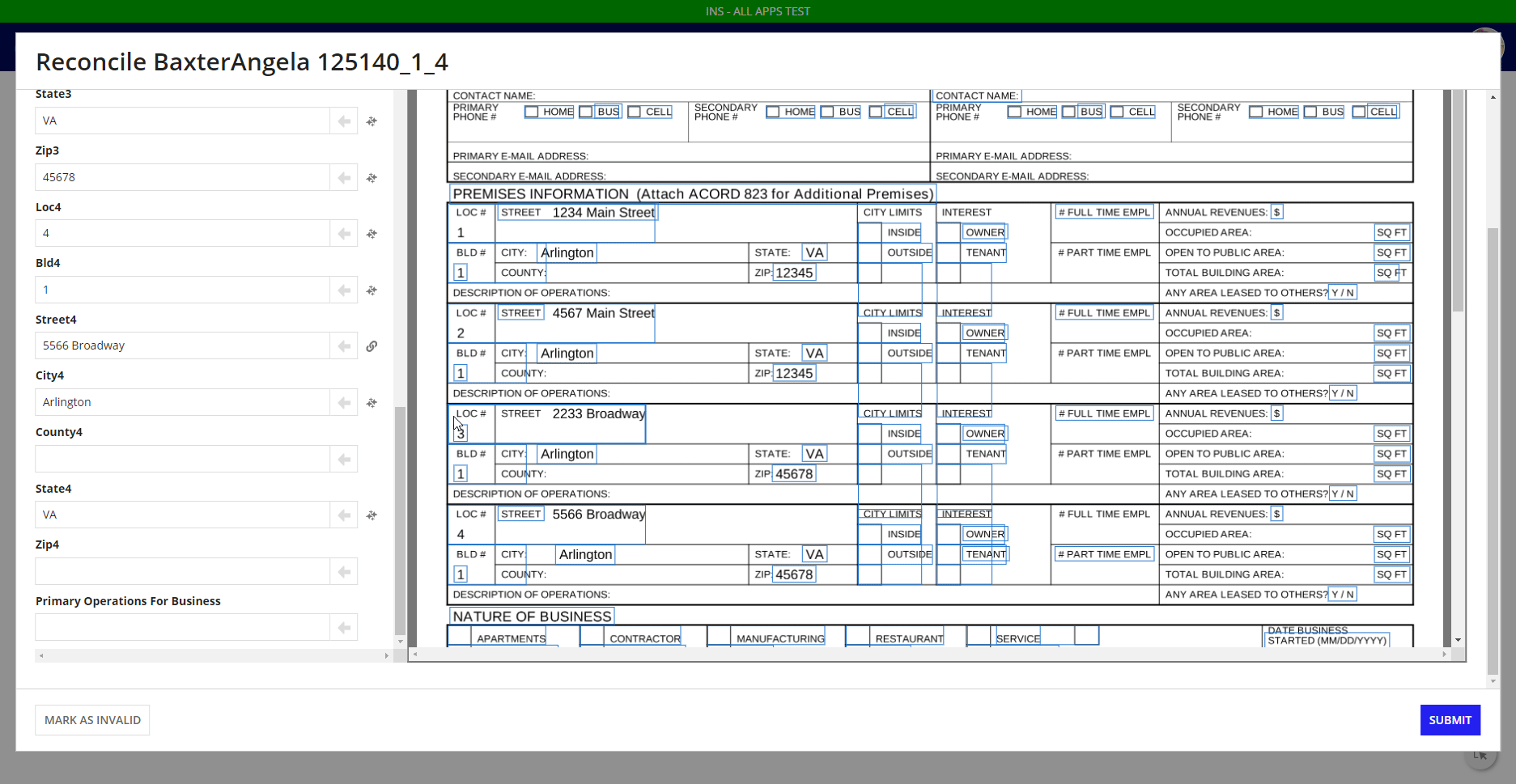The height and width of the screenshot is (784, 1516).
Task: Check the TENANT interest box for location 1
Action: coord(948,252)
